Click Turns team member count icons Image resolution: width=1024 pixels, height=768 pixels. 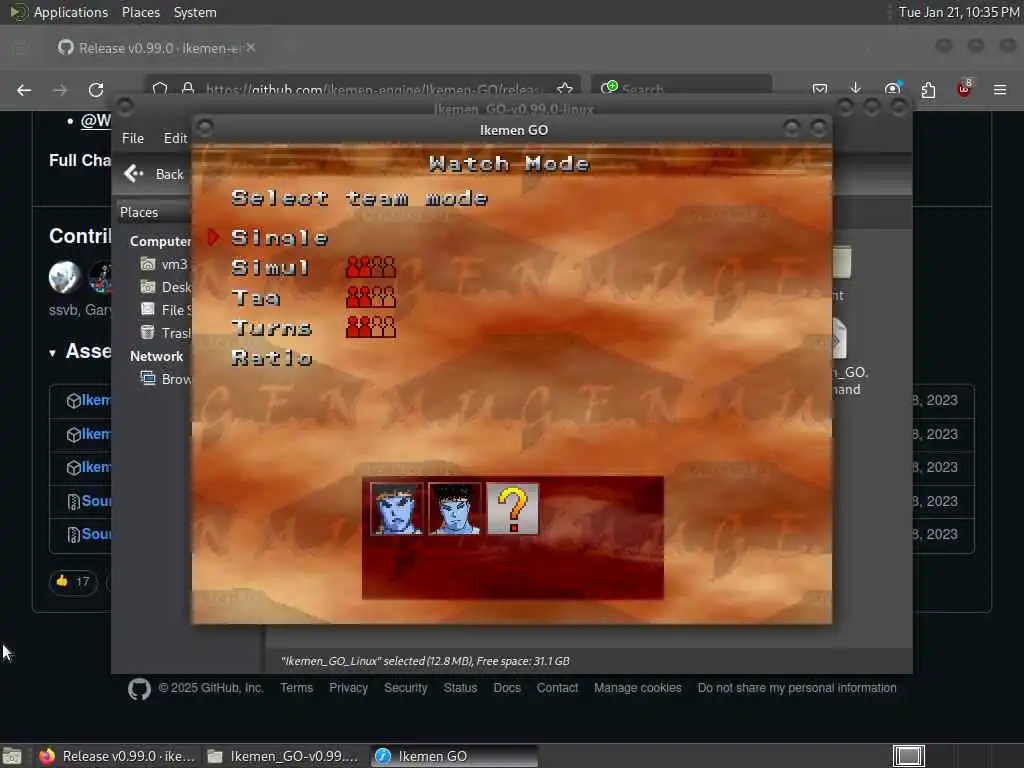(x=370, y=327)
